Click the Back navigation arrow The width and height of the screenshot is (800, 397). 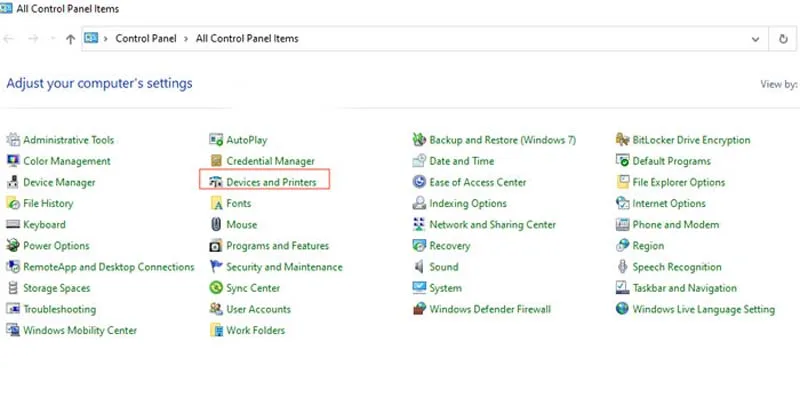[x=9, y=39]
